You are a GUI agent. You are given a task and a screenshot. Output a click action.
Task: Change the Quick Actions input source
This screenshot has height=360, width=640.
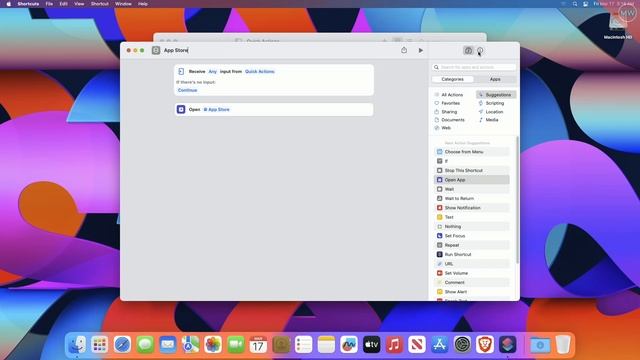pos(260,71)
